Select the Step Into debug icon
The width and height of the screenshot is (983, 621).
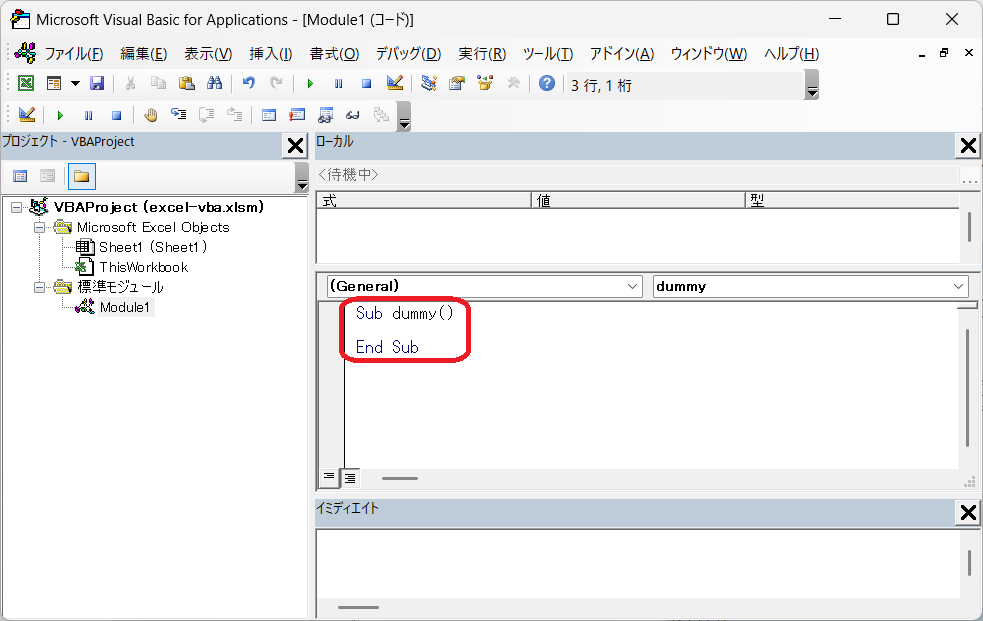click(179, 114)
